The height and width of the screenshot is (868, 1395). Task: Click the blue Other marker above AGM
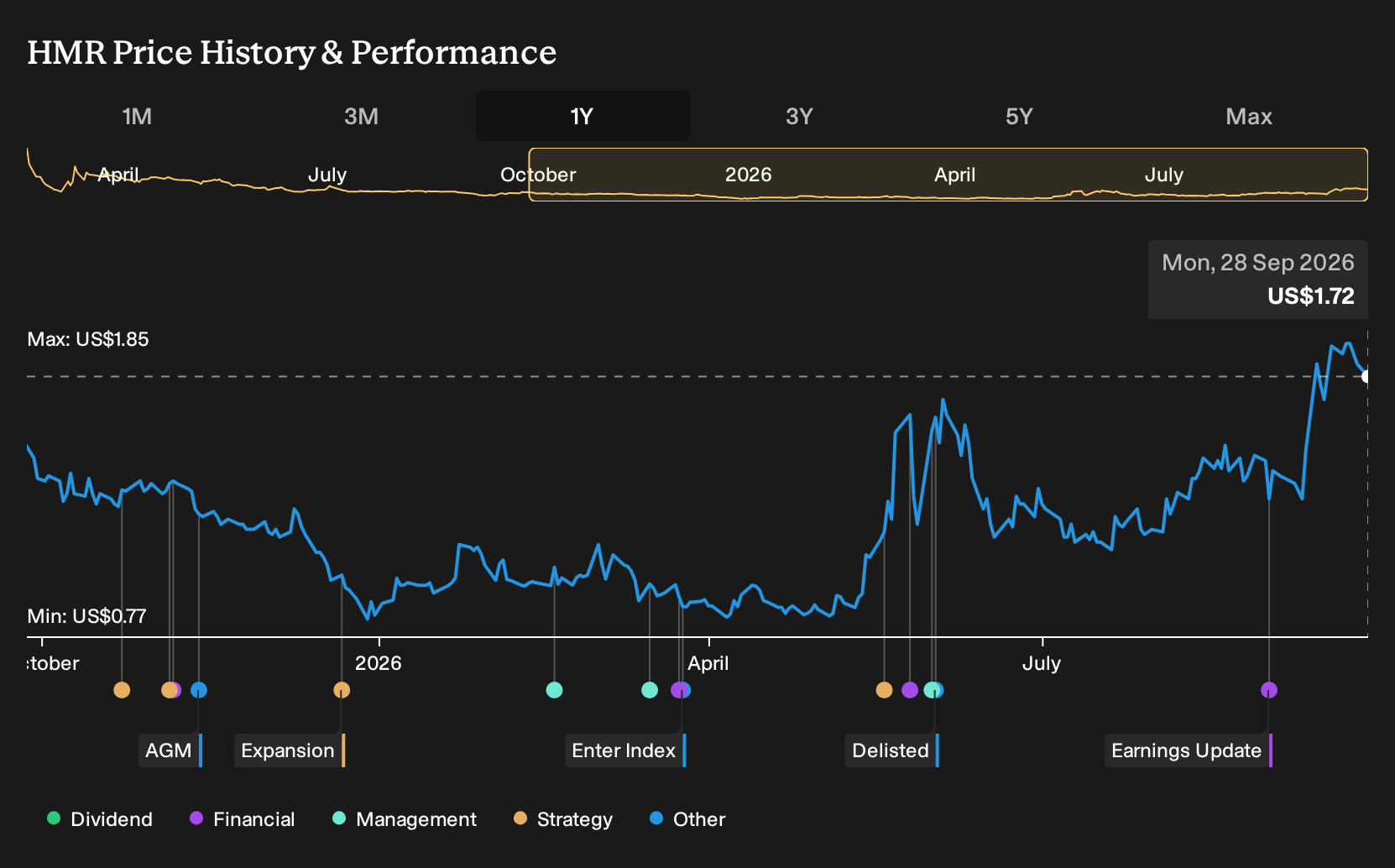(x=199, y=690)
